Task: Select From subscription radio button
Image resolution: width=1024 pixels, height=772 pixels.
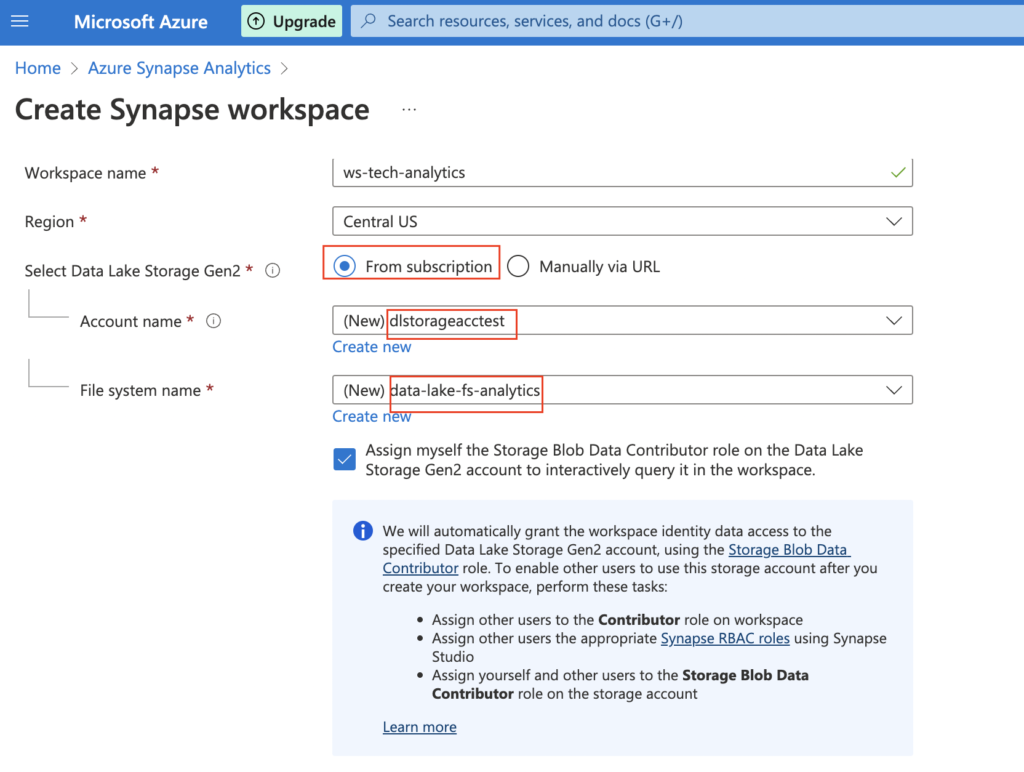Action: 345,266
